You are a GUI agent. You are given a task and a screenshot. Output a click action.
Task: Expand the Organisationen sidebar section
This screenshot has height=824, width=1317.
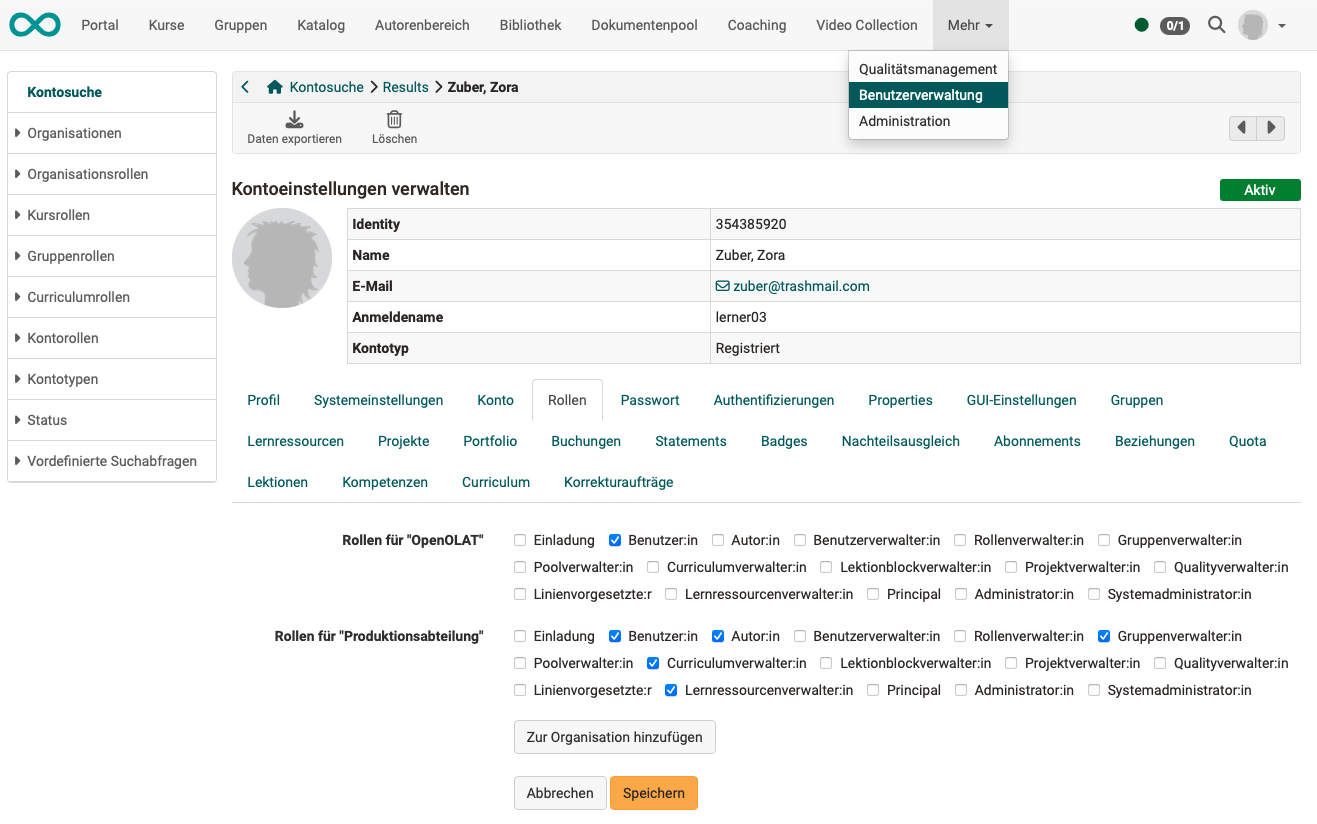tap(75, 132)
